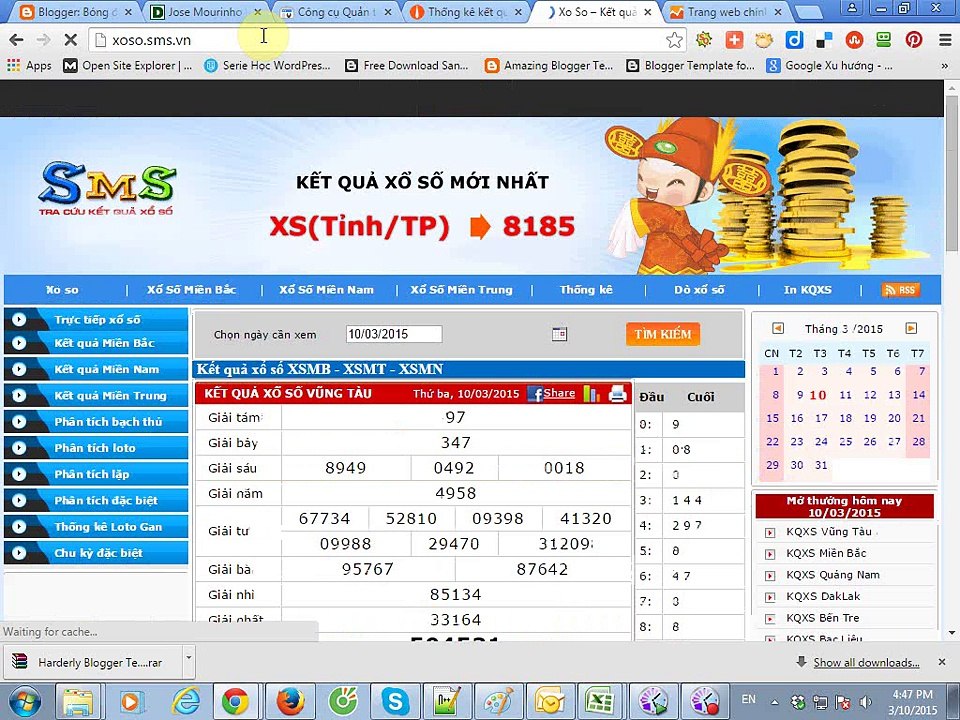This screenshot has width=960, height=720.
Task: Go to previous month in calendar
Action: coord(778,329)
